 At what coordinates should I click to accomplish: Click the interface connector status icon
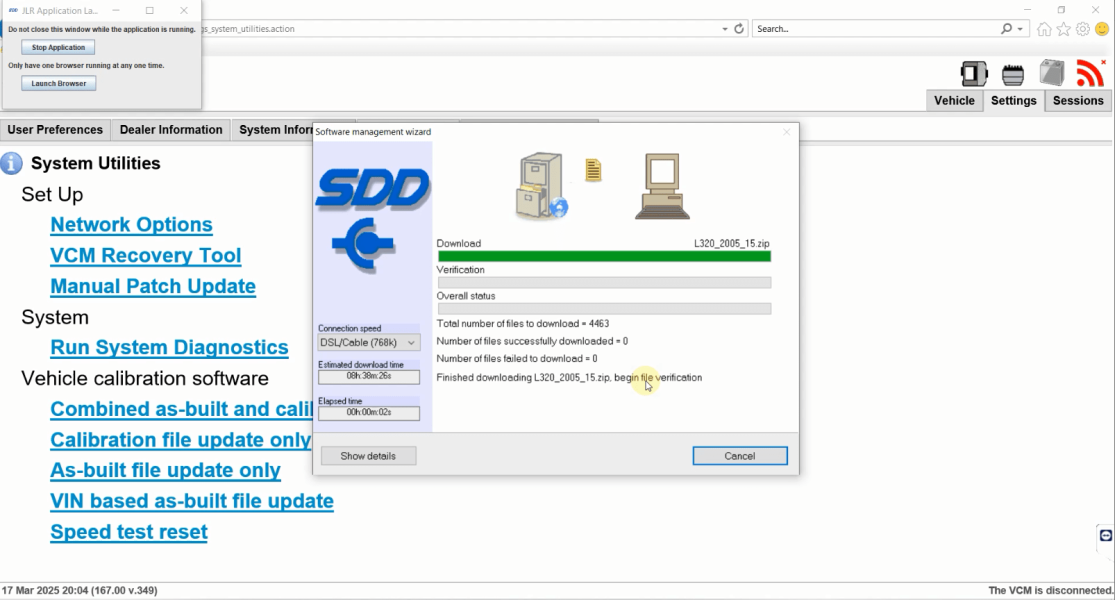tap(1013, 73)
